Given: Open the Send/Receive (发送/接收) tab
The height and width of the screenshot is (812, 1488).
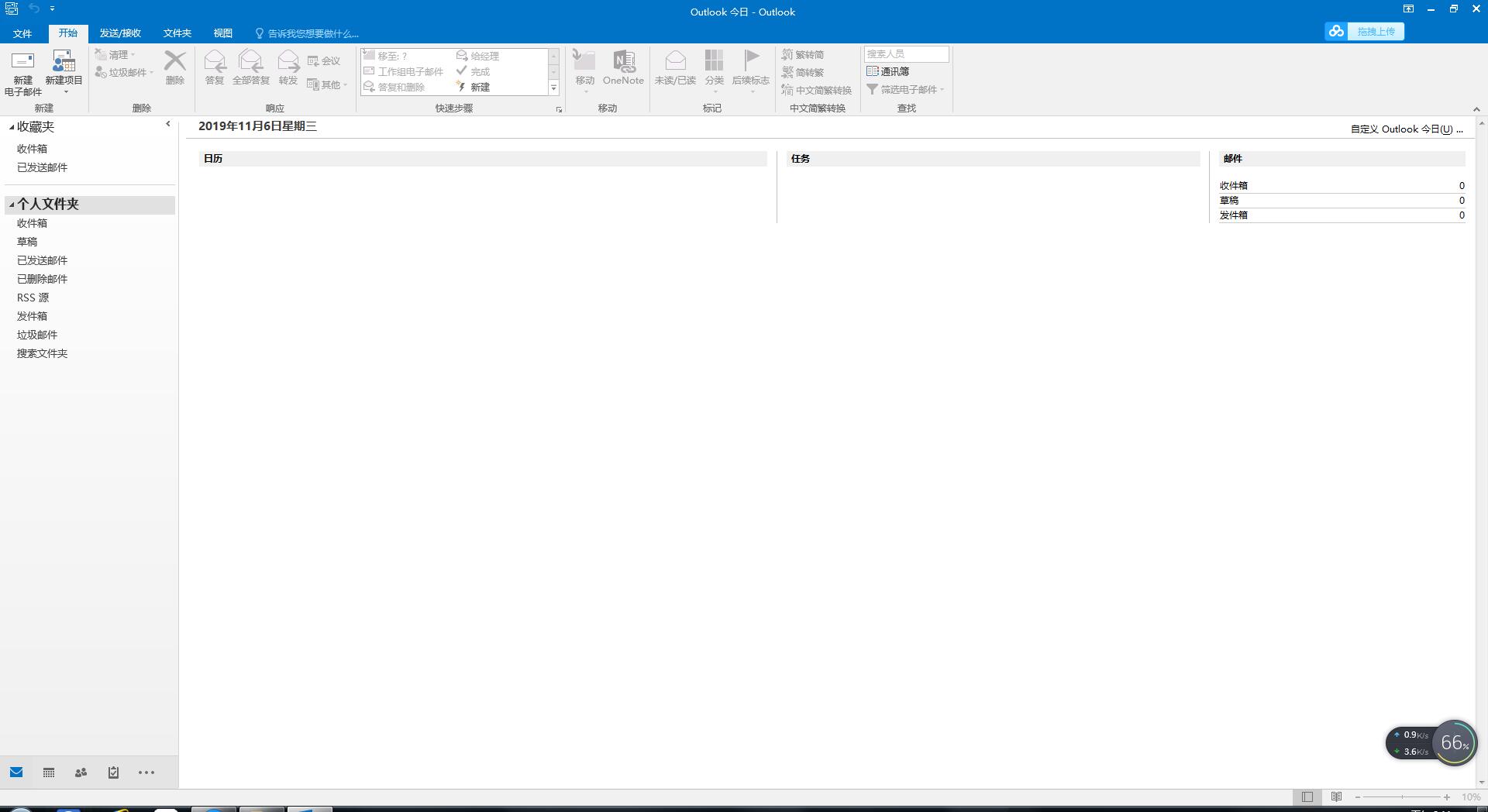Looking at the screenshot, I should 120,33.
